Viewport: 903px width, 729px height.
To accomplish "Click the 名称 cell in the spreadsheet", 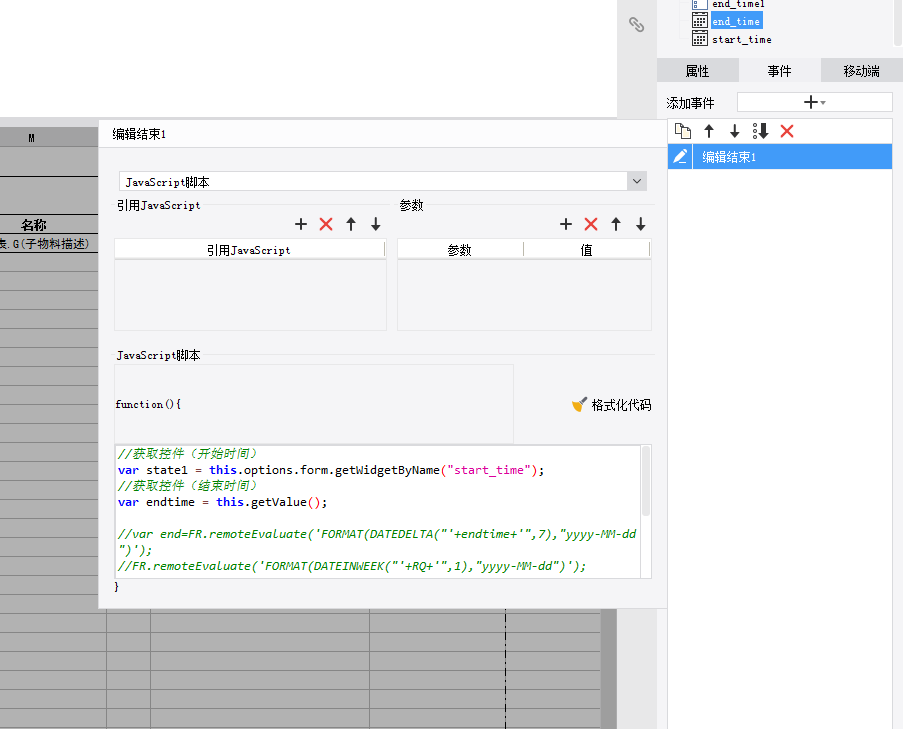I will [33, 225].
